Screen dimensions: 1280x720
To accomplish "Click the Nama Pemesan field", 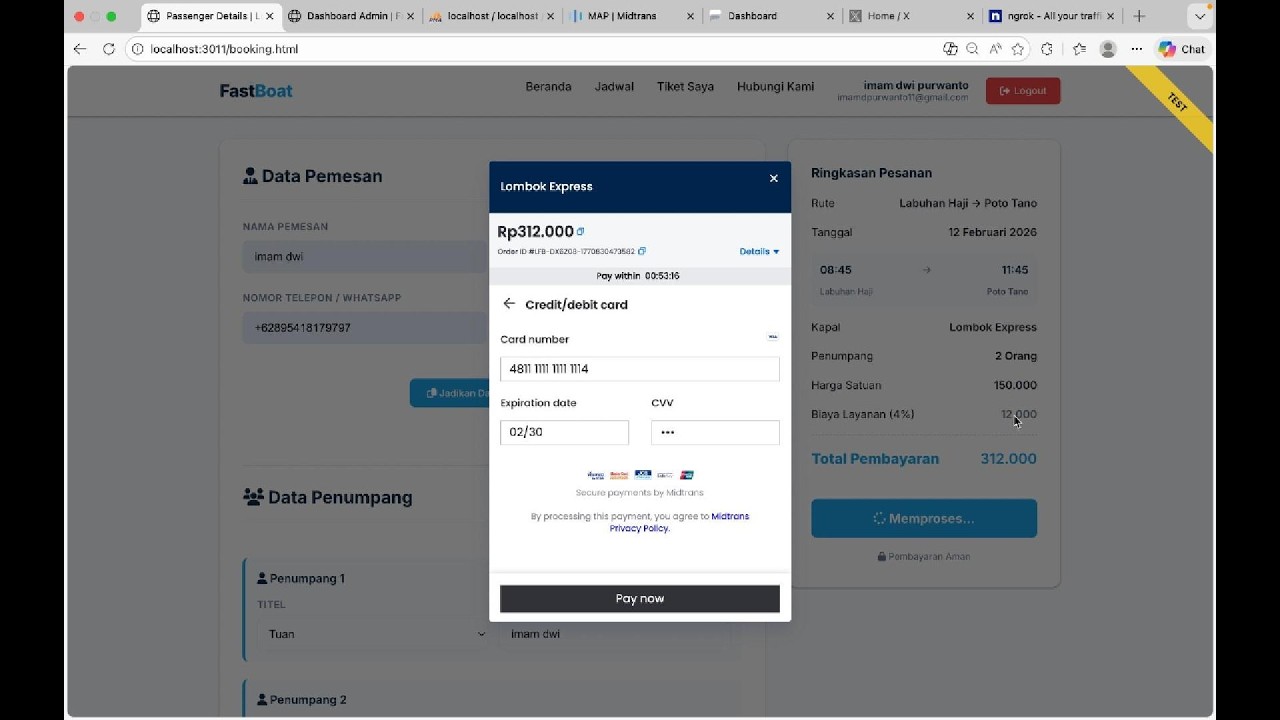I will pyautogui.click(x=365, y=257).
